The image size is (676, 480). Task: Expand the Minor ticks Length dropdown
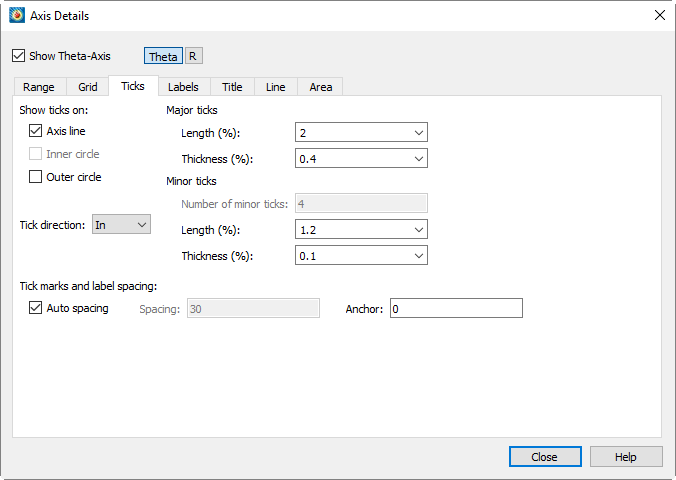coord(361,229)
